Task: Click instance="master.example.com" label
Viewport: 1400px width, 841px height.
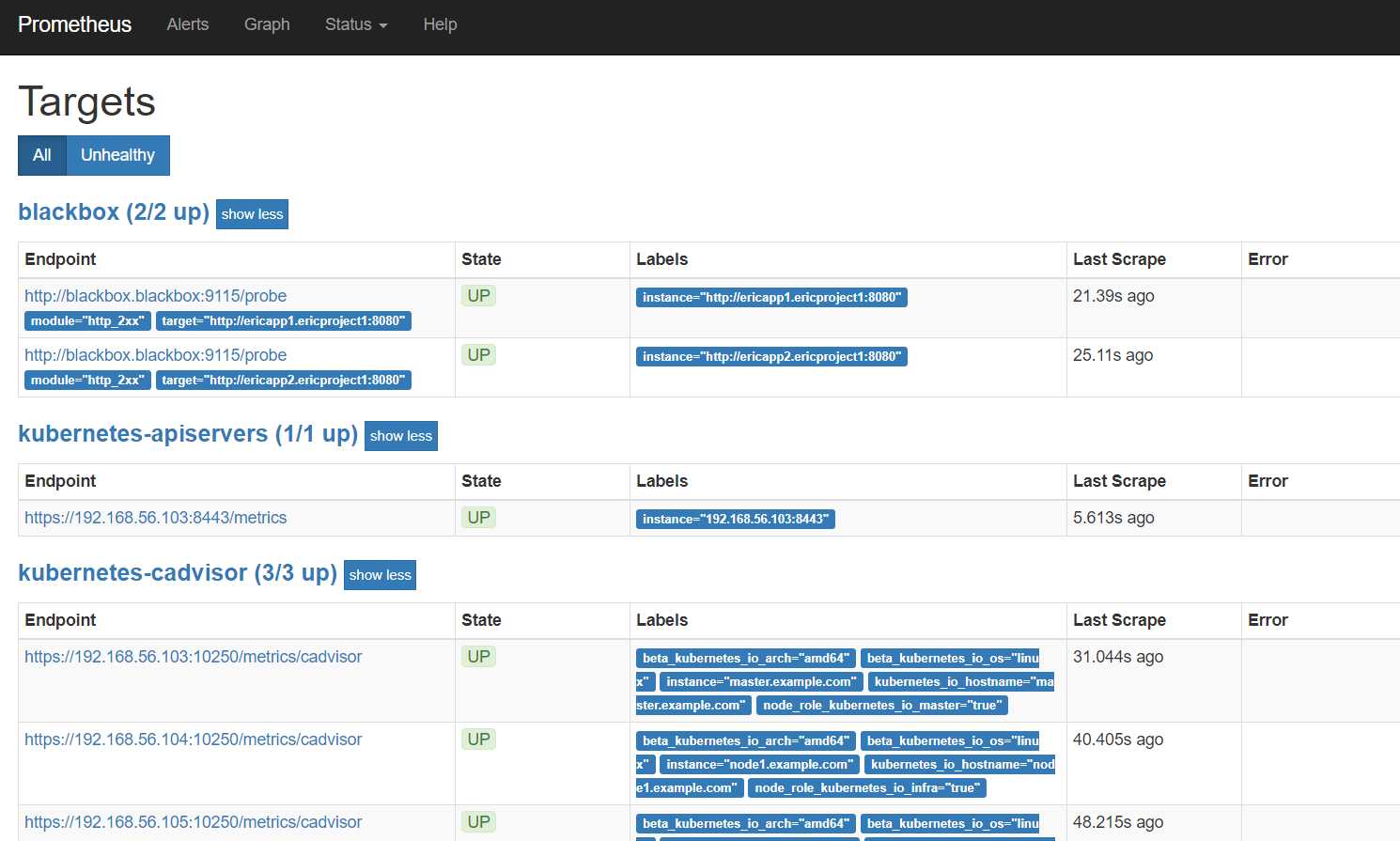Action: pyautogui.click(x=761, y=682)
